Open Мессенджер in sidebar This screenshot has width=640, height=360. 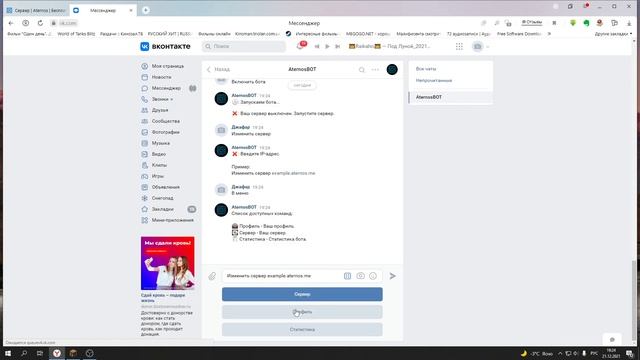[x=166, y=88]
